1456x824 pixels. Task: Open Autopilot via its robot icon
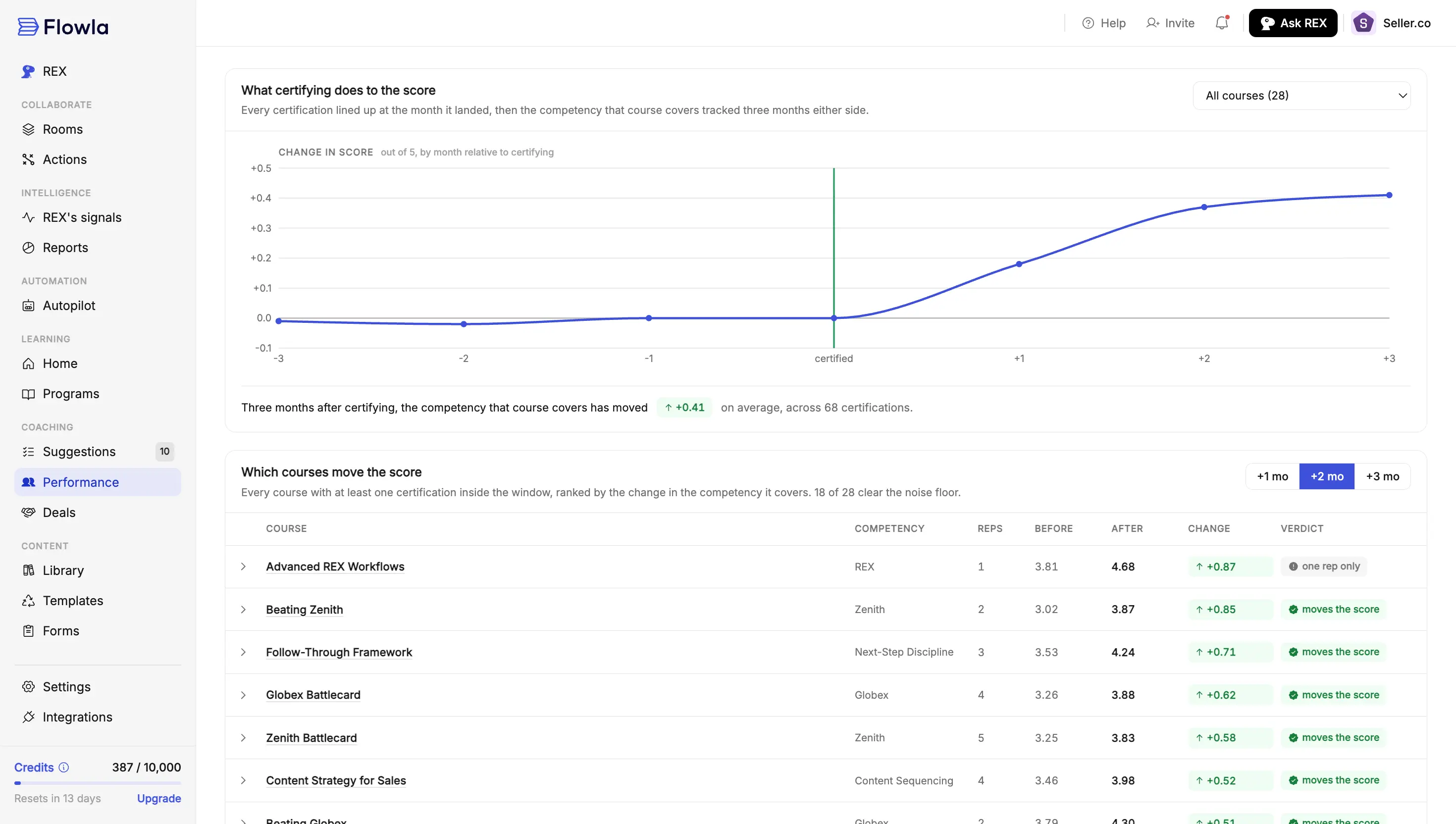pos(28,306)
